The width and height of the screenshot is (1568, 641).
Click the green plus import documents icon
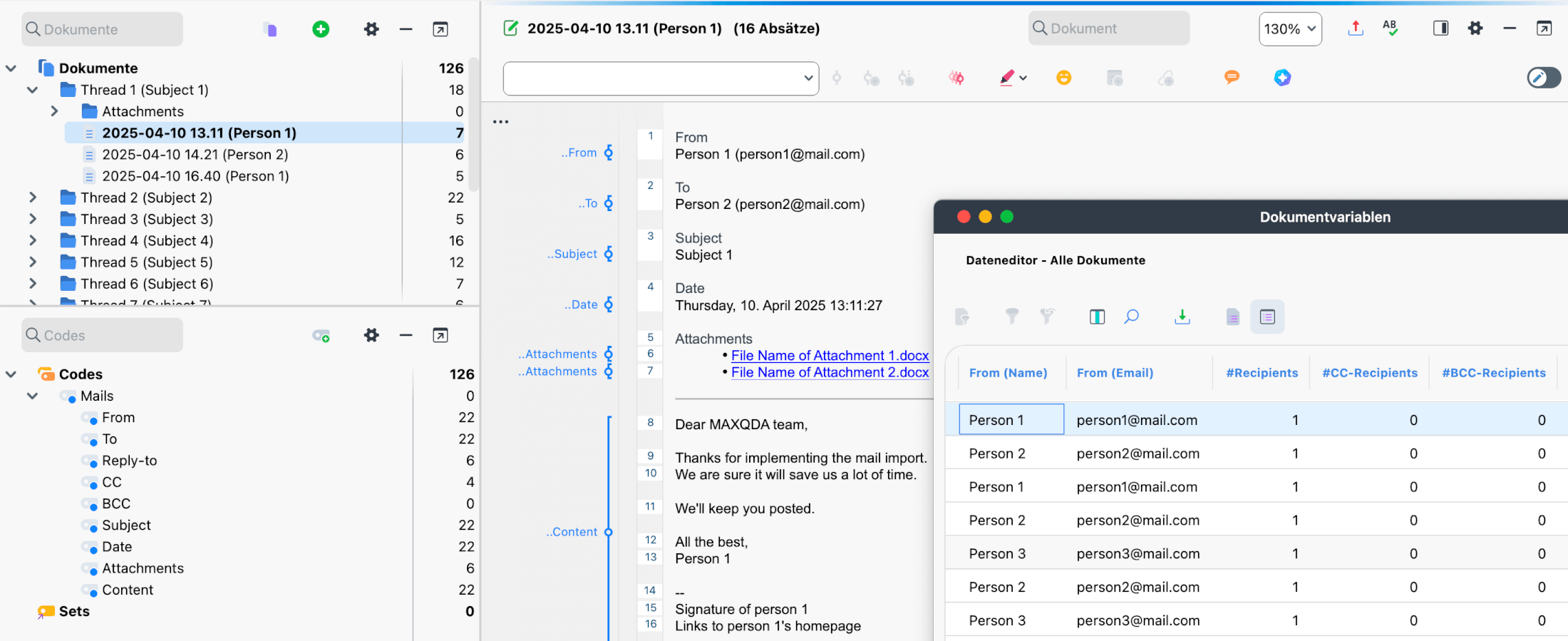[321, 29]
